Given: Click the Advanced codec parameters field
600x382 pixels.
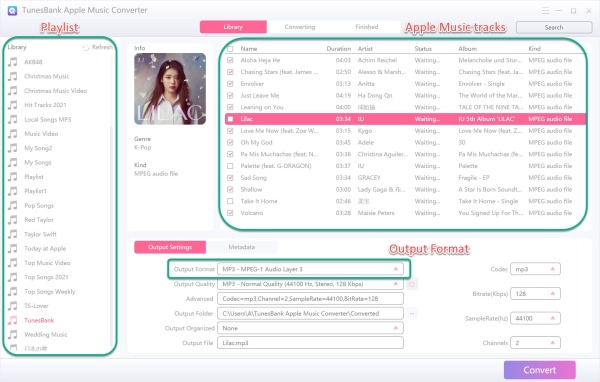Looking at the screenshot, I should pyautogui.click(x=310, y=299).
